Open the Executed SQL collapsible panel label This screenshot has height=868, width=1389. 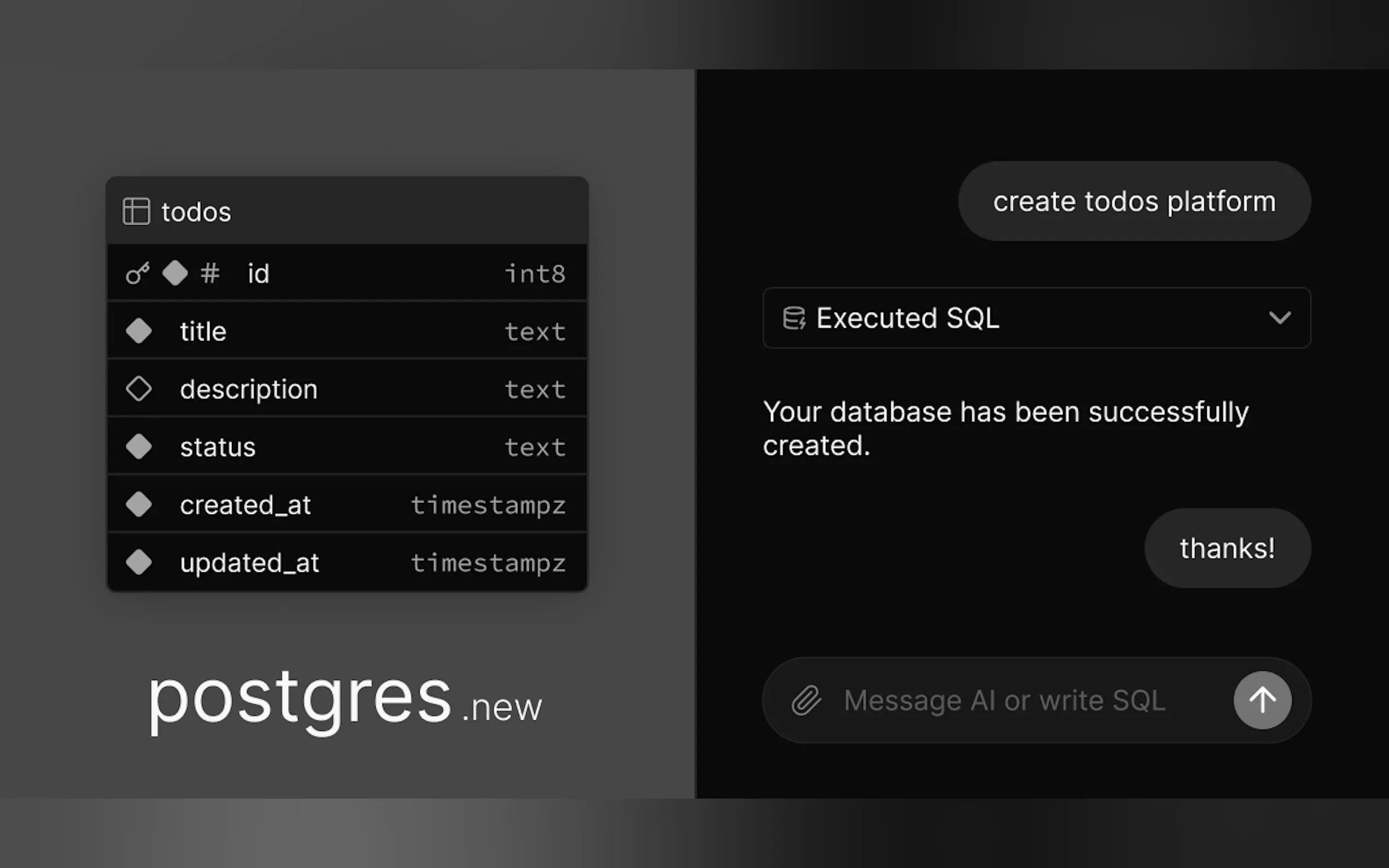[x=907, y=318]
